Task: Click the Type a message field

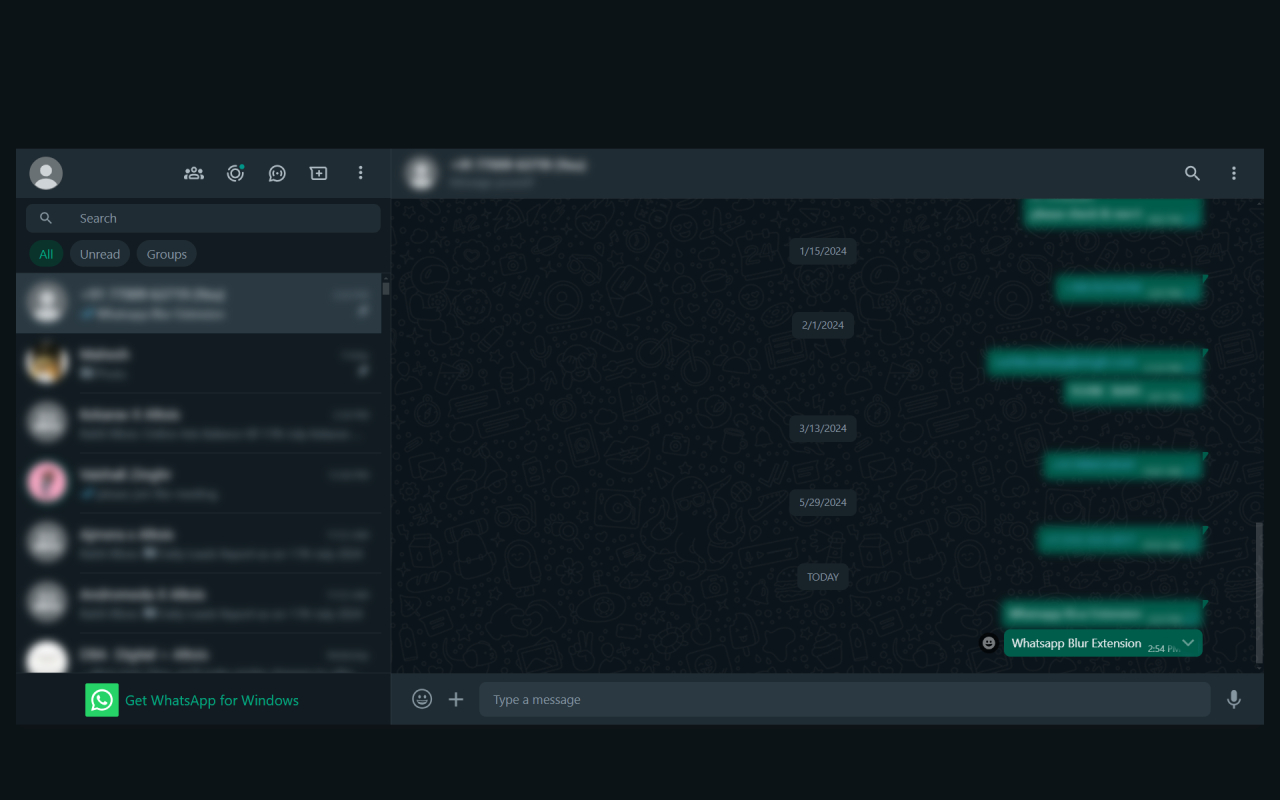Action: (845, 699)
